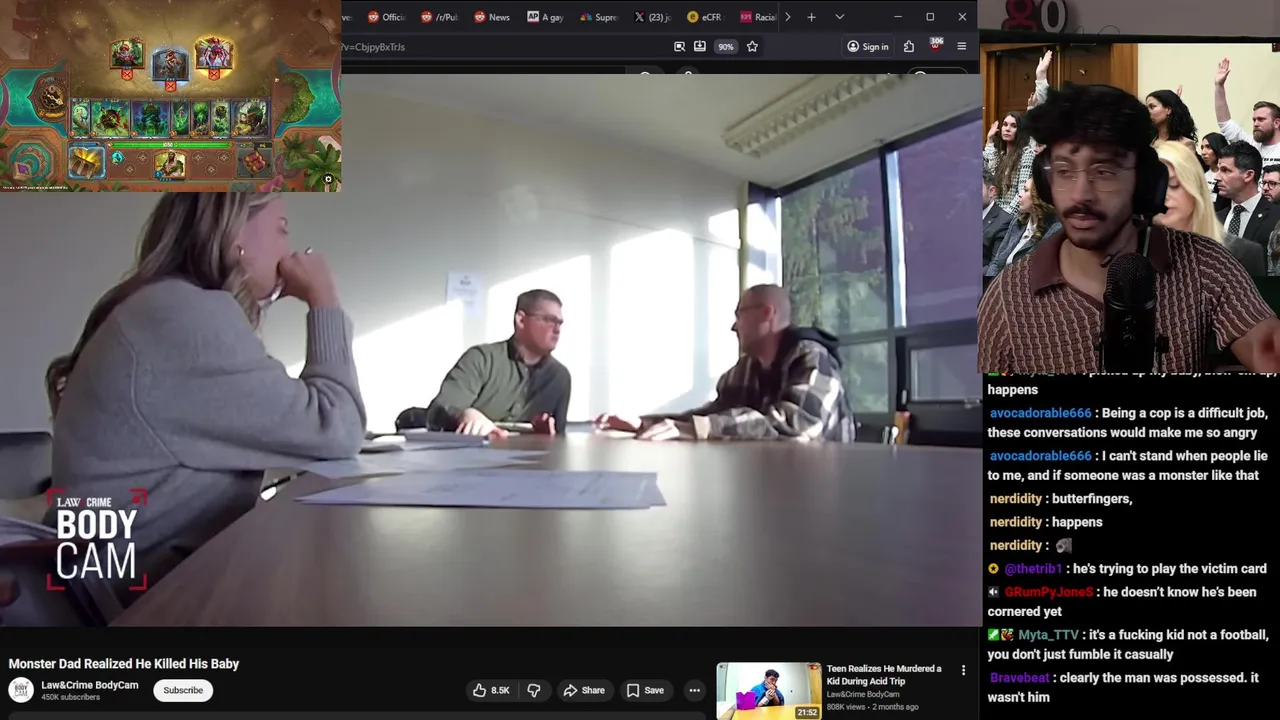The width and height of the screenshot is (1280, 720).
Task: Click the bodycam video player
Action: click(490, 350)
